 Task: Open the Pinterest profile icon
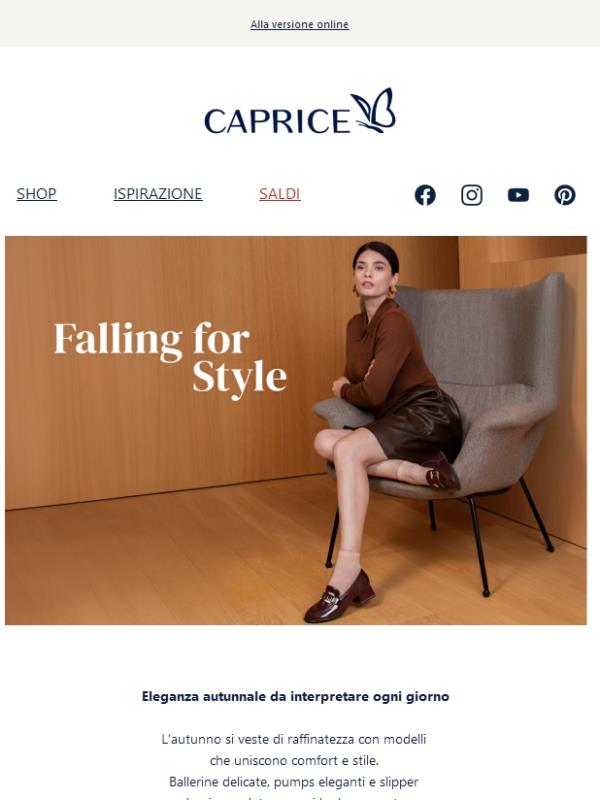565,195
